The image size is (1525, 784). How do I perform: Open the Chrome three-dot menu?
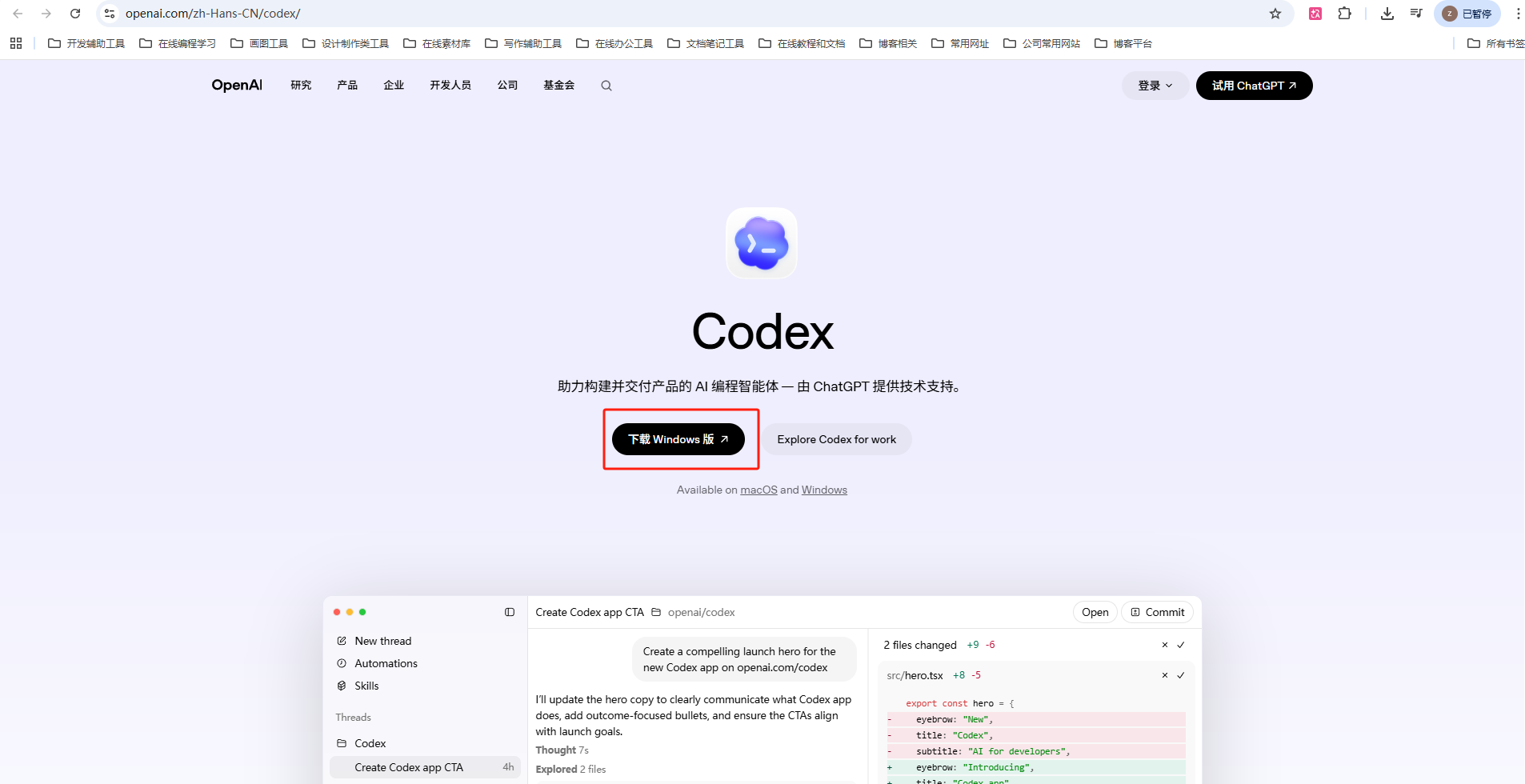(1518, 14)
